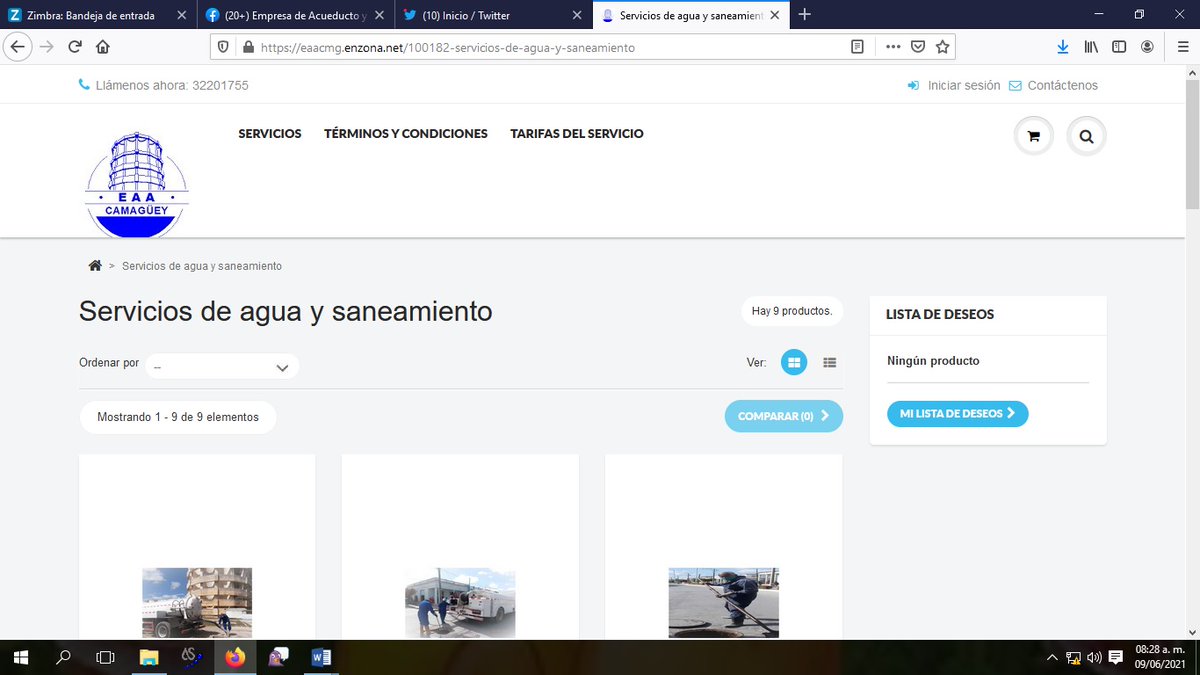Viewport: 1200px width, 675px height.
Task: Switch product listing to list view
Action: click(x=829, y=362)
